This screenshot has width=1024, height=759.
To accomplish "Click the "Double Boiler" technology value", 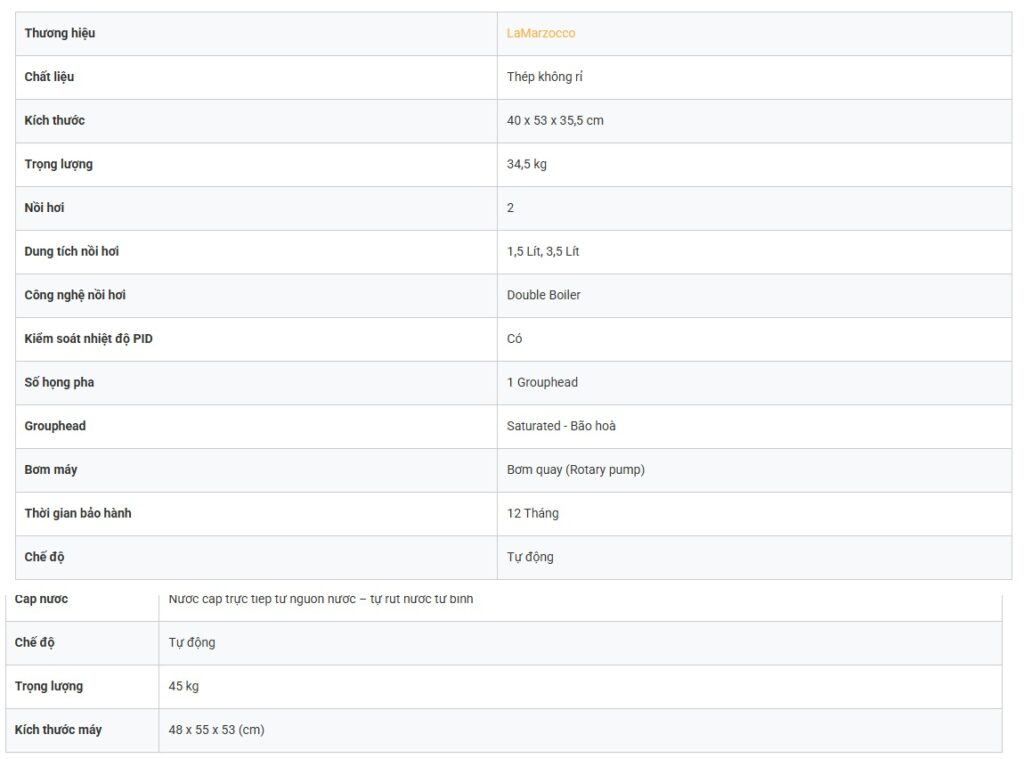I will tap(544, 295).
